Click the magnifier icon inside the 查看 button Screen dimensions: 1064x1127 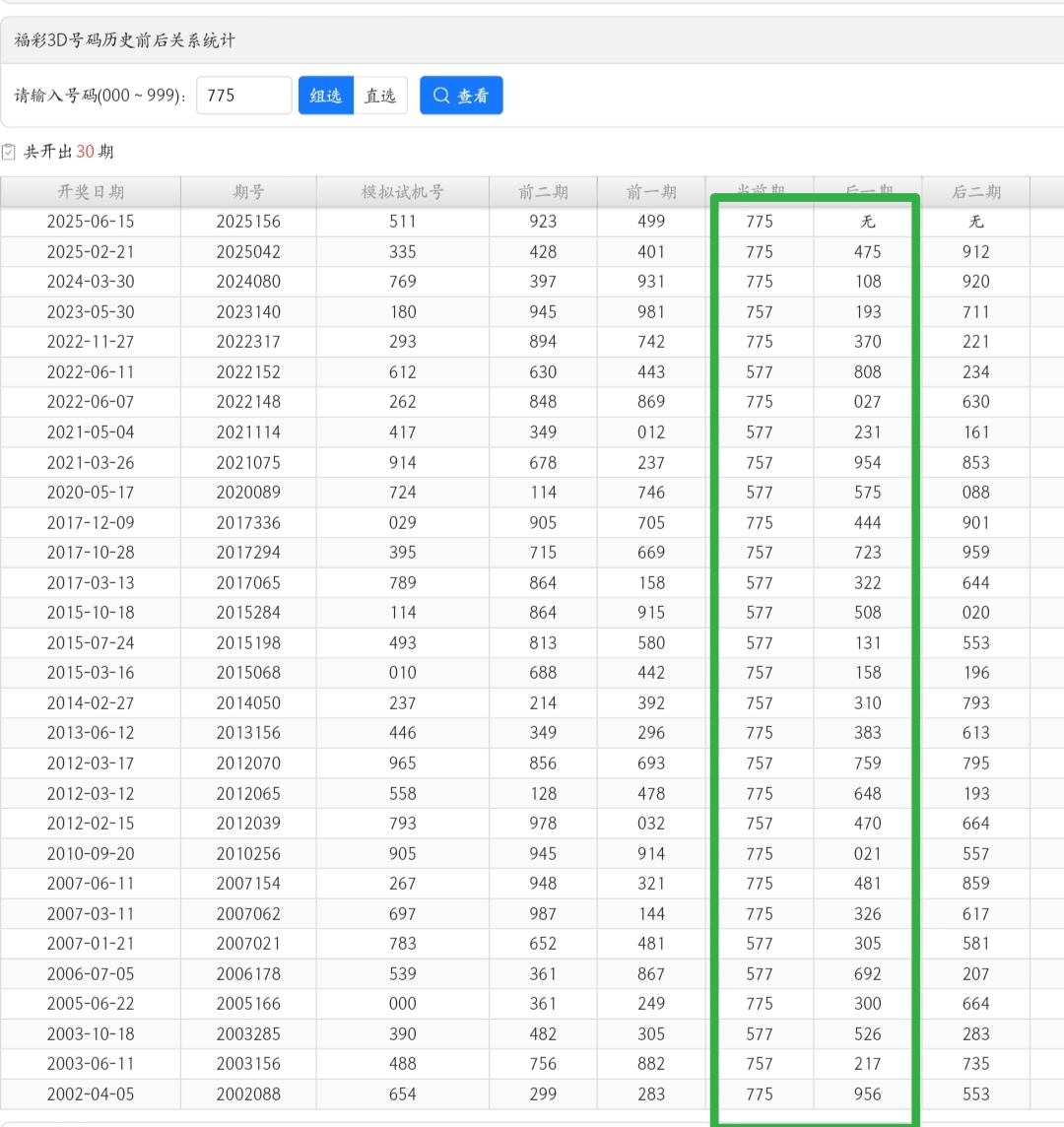click(x=441, y=96)
